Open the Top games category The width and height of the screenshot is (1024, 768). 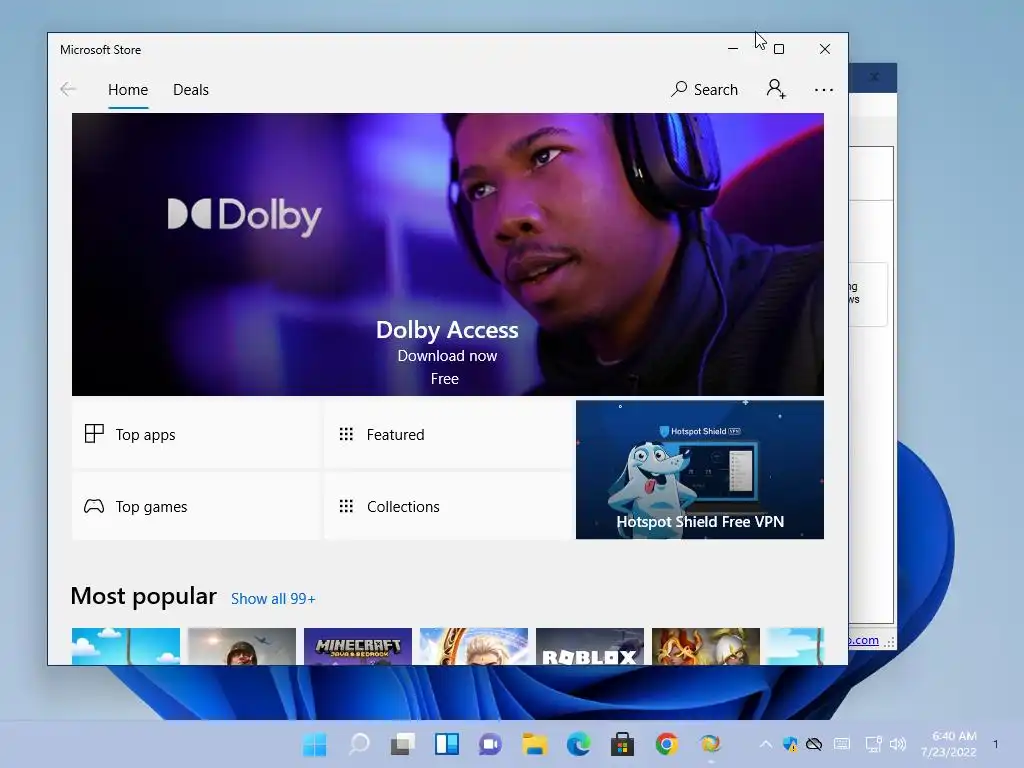pyautogui.click(x=195, y=506)
